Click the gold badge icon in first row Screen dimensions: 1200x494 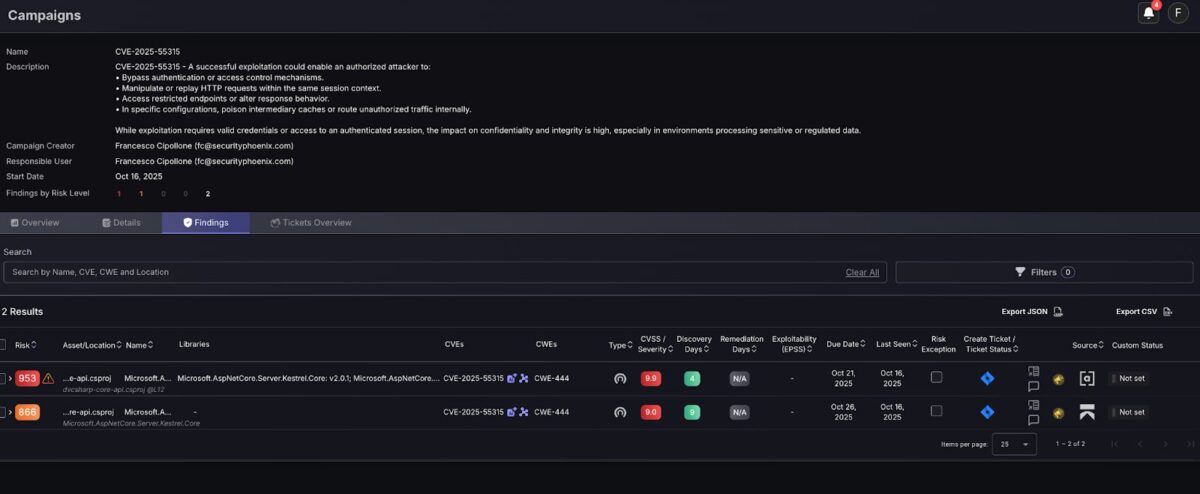point(1058,379)
